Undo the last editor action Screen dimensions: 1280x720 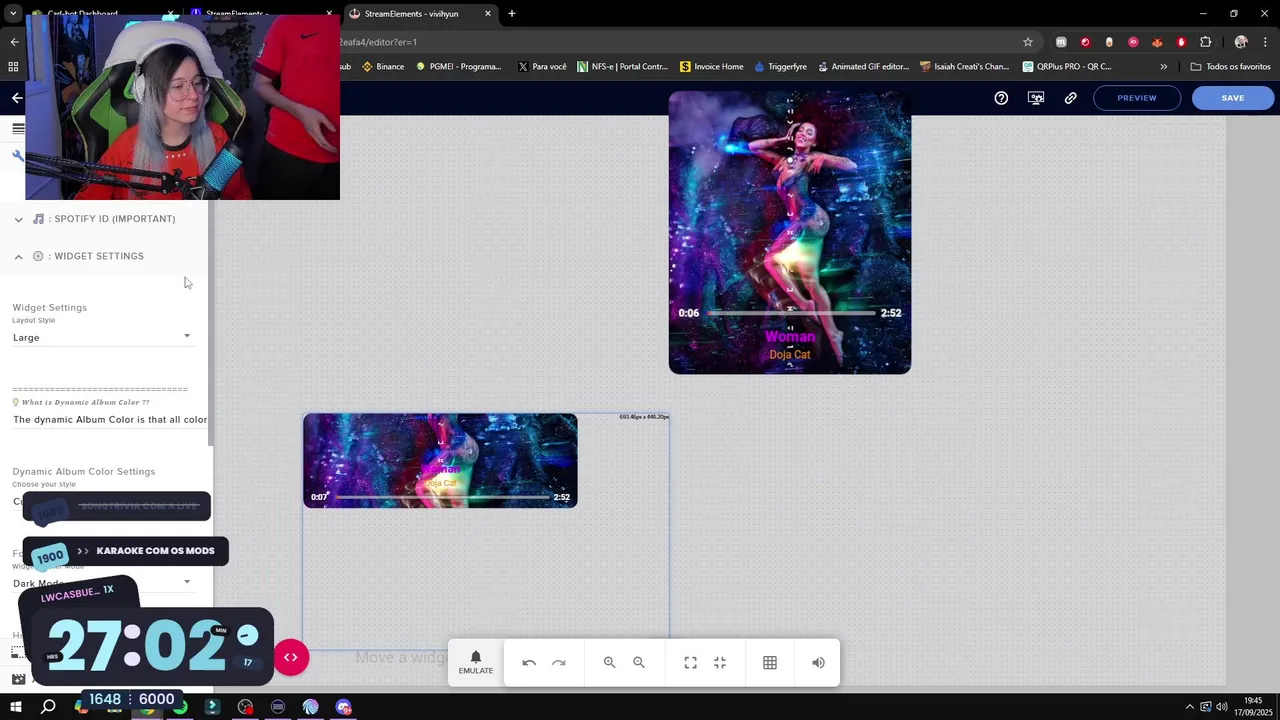point(529,663)
